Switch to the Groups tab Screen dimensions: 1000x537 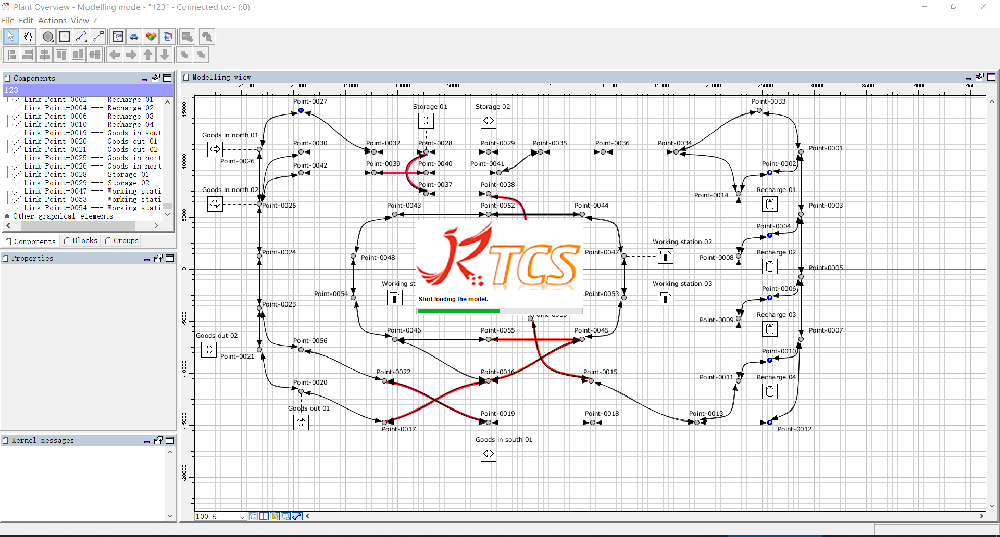[121, 240]
